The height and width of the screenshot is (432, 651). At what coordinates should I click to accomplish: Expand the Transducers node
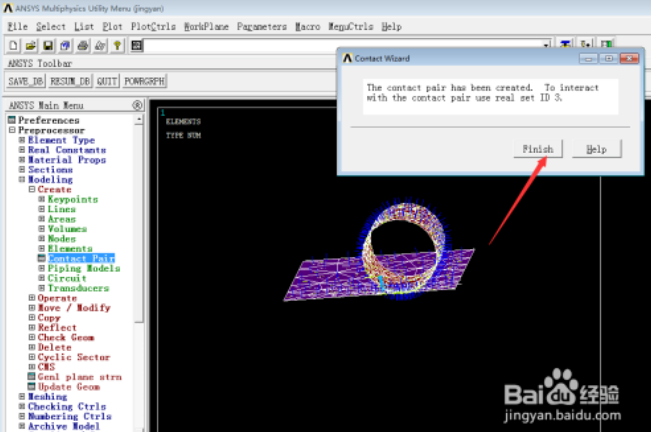(x=42, y=288)
